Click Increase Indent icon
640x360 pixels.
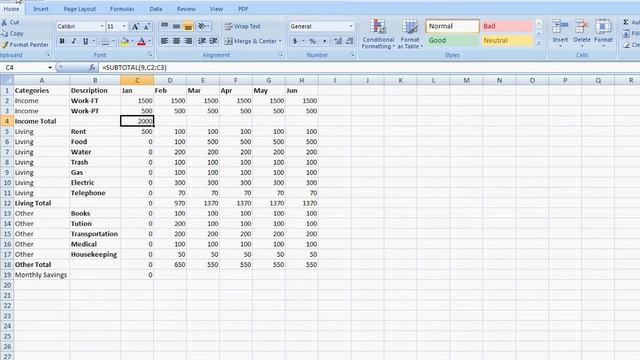(x=213, y=41)
